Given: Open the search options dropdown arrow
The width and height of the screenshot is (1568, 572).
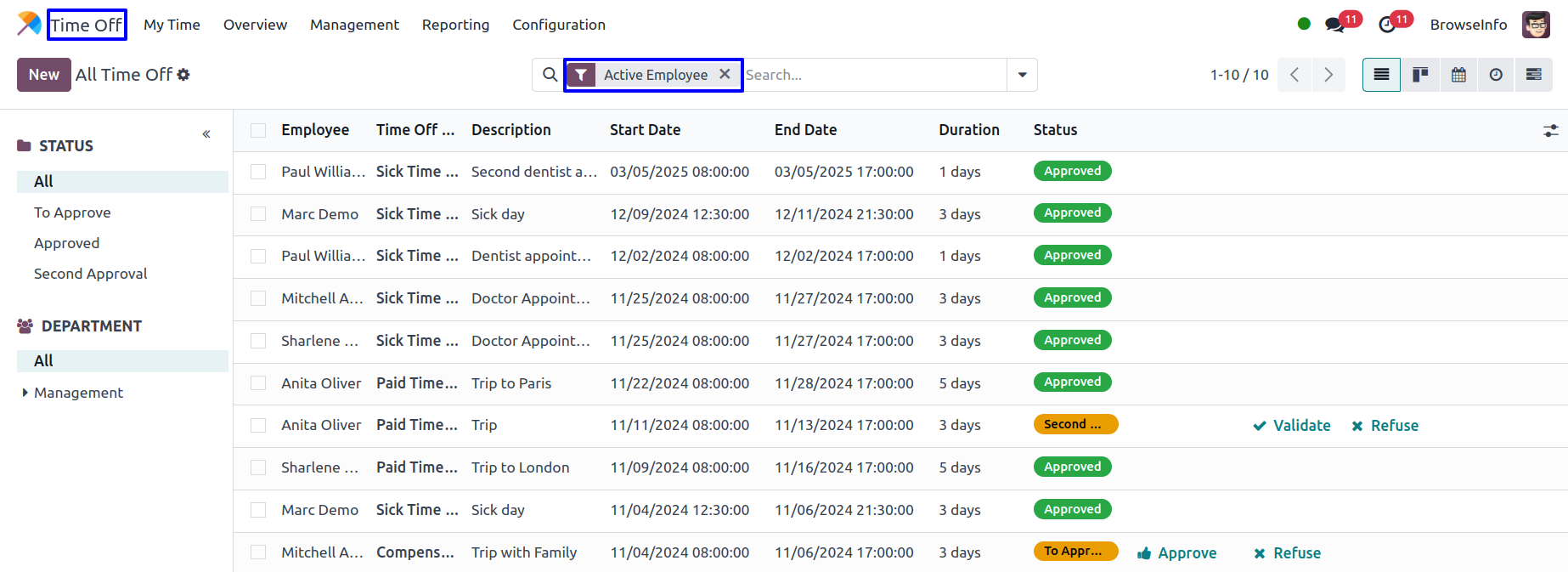Looking at the screenshot, I should point(1022,75).
